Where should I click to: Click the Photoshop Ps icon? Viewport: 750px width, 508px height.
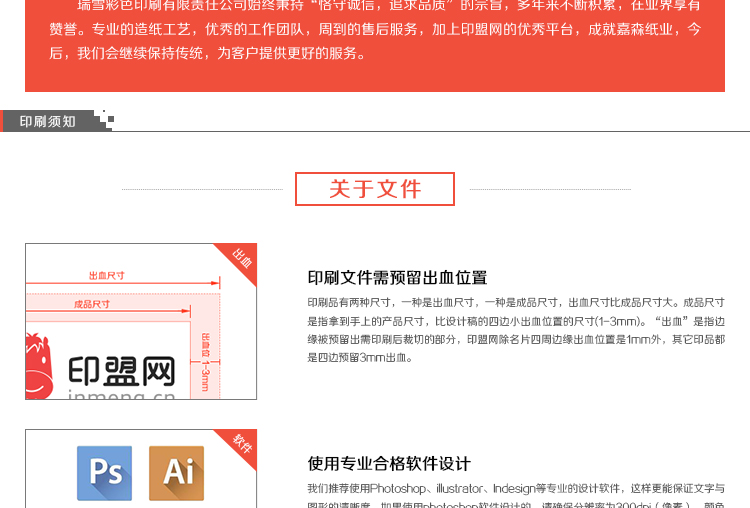[104, 472]
